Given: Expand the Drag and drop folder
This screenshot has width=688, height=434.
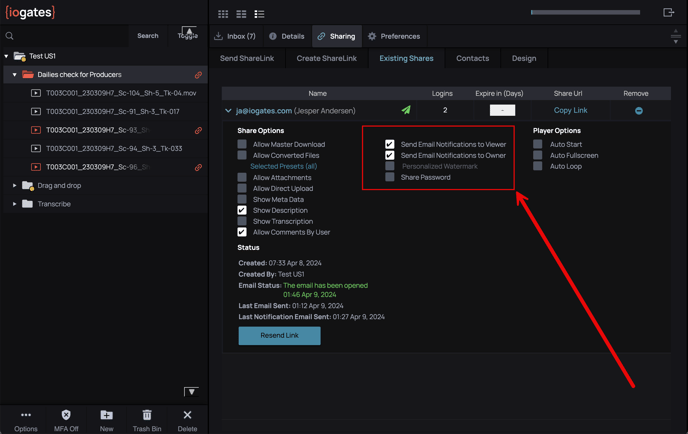Looking at the screenshot, I should point(14,186).
